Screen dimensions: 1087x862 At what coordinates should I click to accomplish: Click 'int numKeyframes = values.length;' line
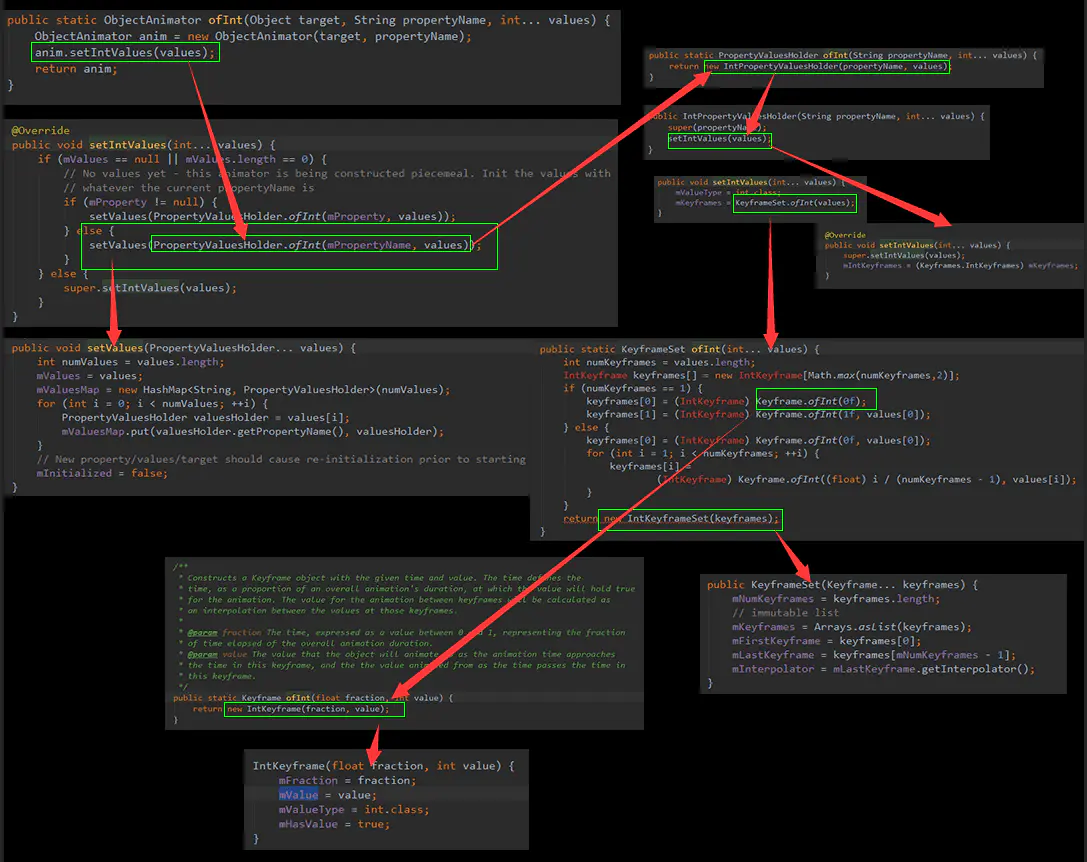[x=659, y=363]
